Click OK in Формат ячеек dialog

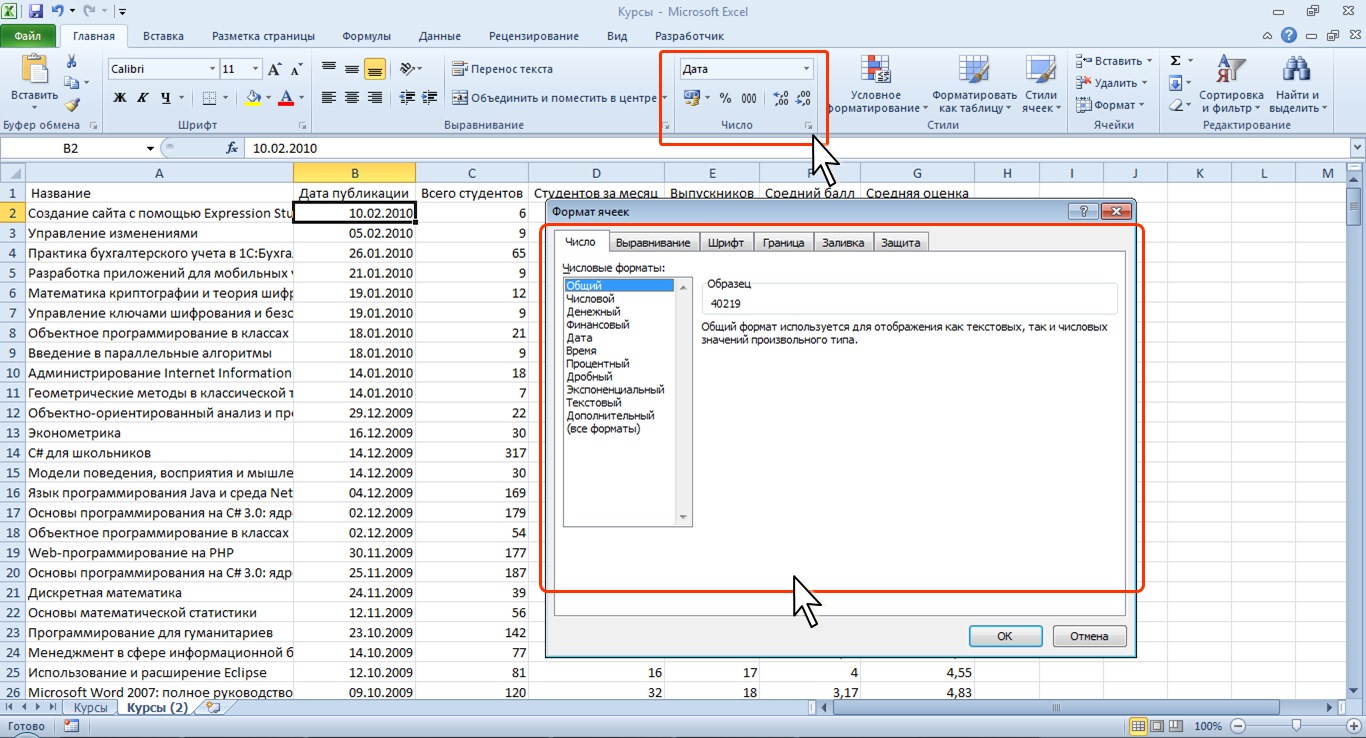(1005, 636)
